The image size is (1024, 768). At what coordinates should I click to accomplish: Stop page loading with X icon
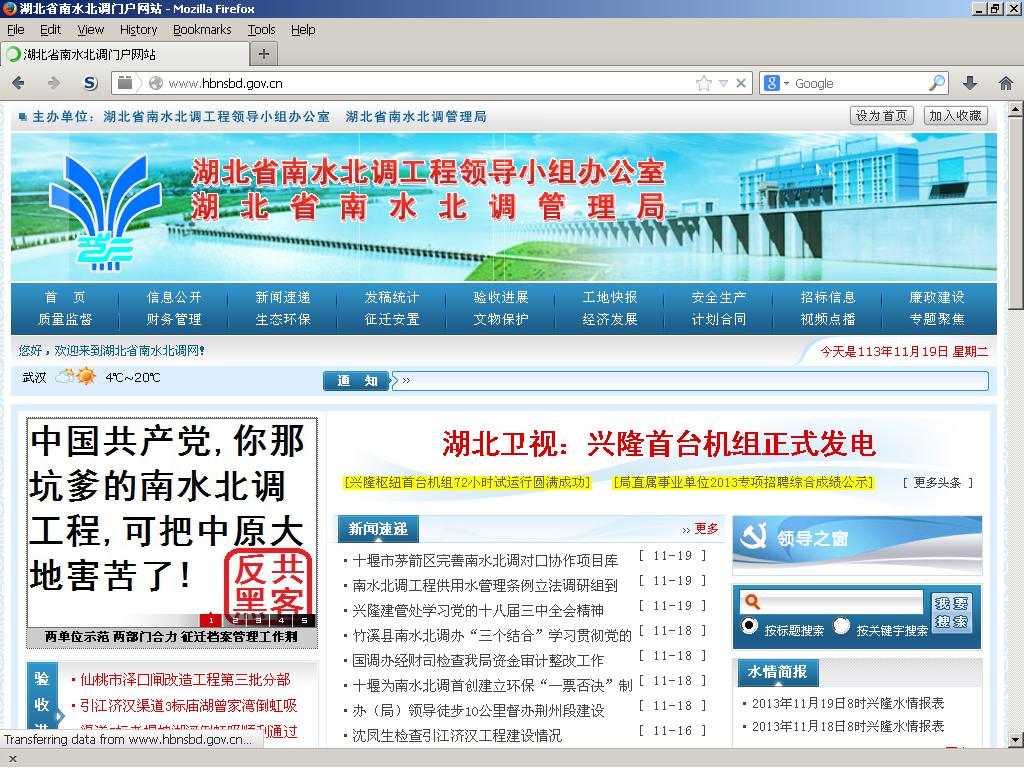(741, 83)
